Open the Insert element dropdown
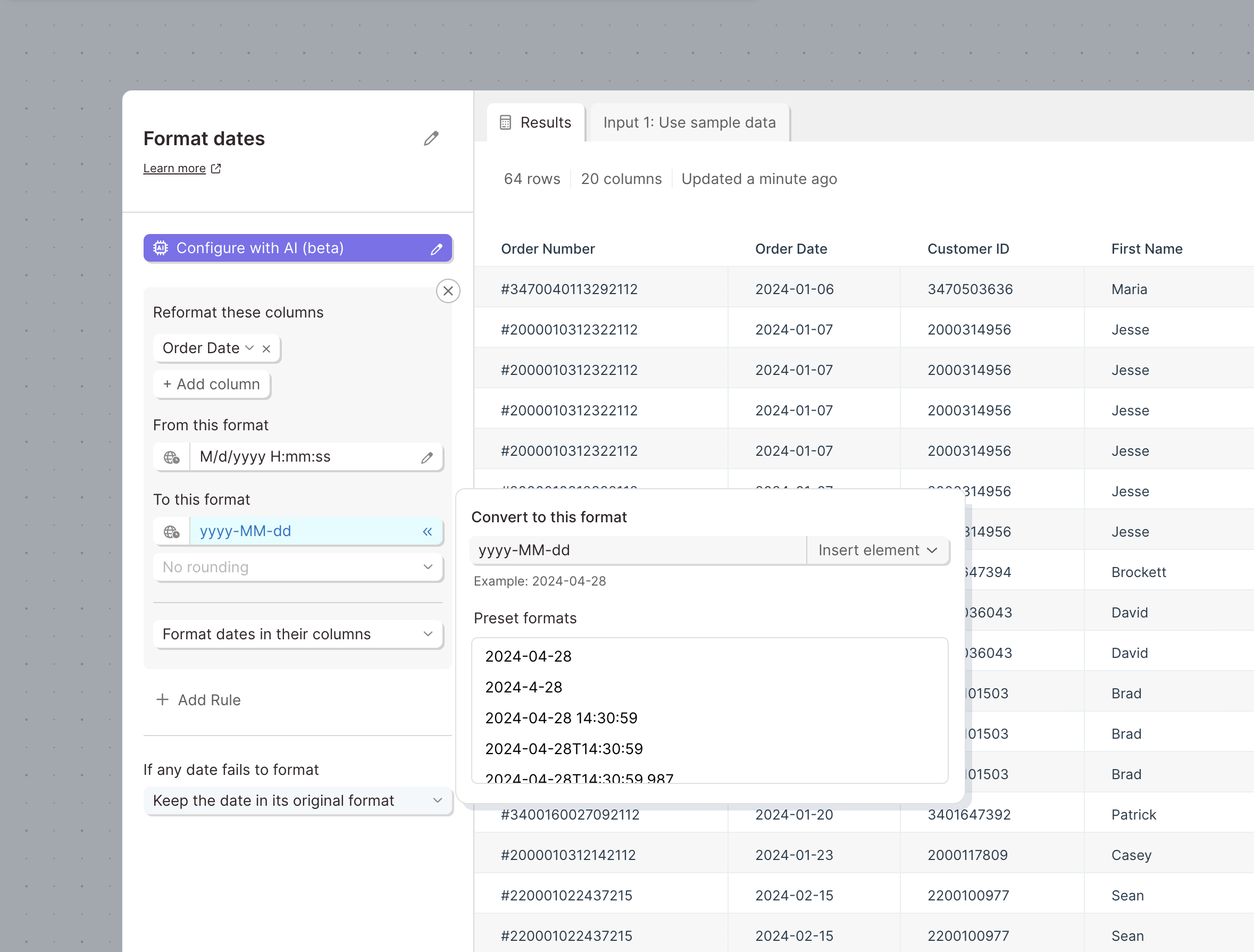Viewport: 1254px width, 952px height. (x=877, y=550)
